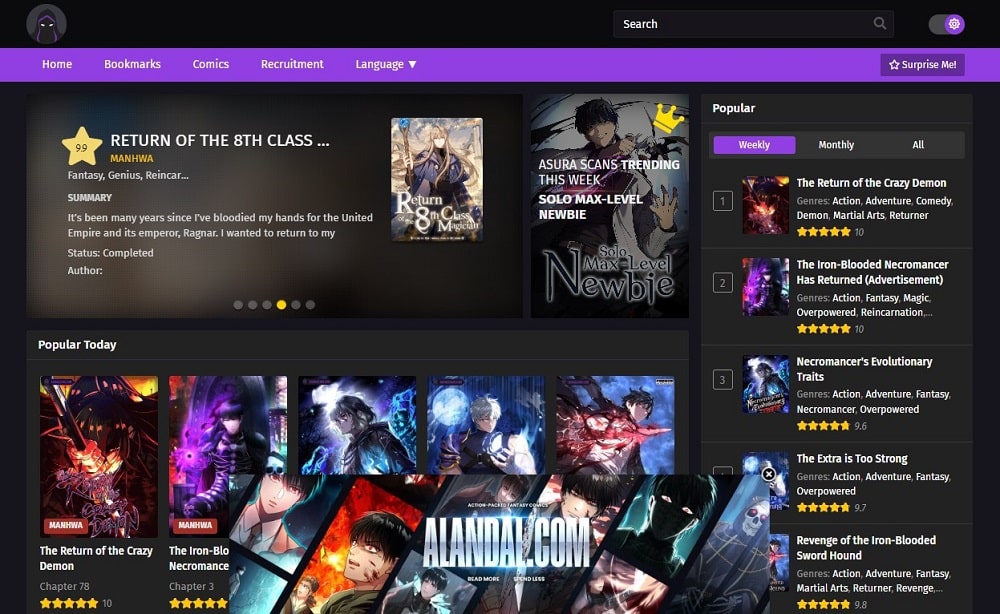
Task: Click the Revenge genre under Sword Hound
Action: click(x=915, y=588)
